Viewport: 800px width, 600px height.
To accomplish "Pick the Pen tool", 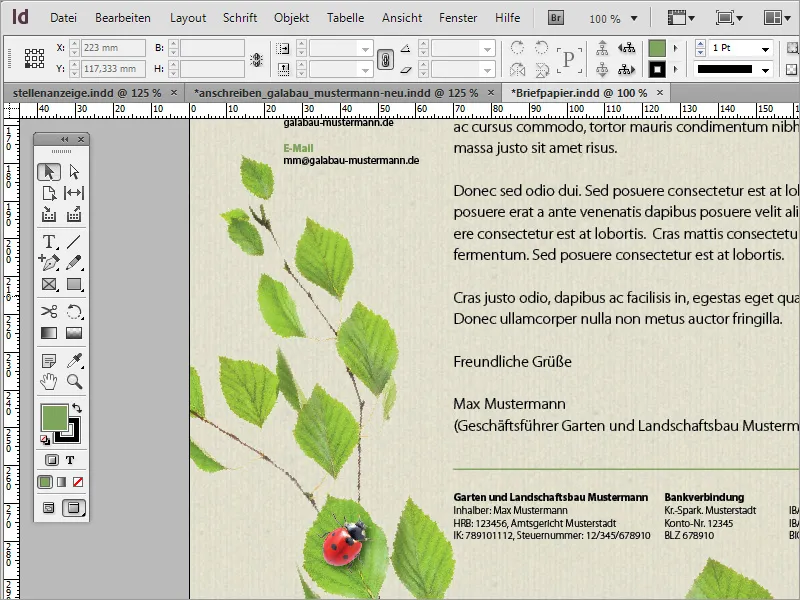I will click(x=49, y=263).
